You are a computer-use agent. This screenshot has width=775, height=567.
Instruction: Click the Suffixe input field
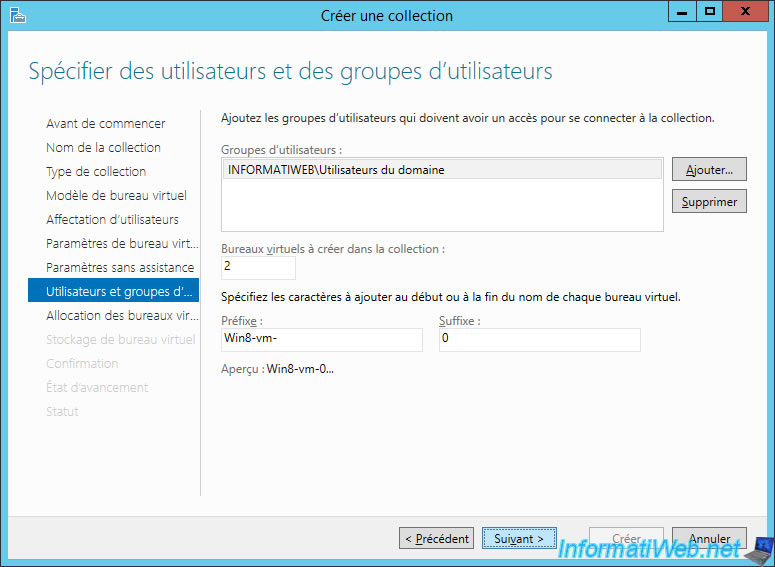(x=540, y=340)
